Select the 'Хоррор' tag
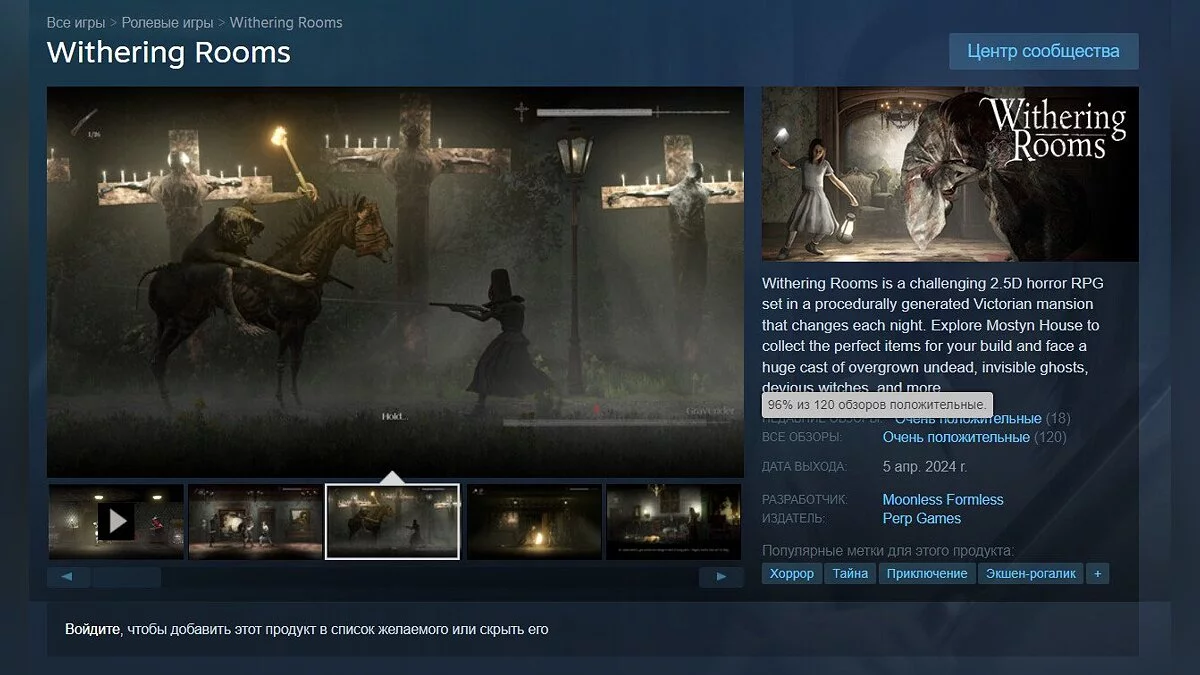Viewport: 1200px width, 675px height. (x=792, y=573)
